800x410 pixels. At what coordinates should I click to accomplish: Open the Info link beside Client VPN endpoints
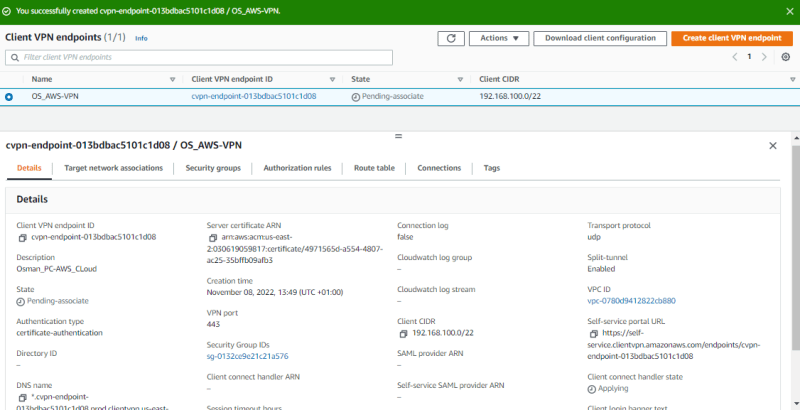pos(141,38)
